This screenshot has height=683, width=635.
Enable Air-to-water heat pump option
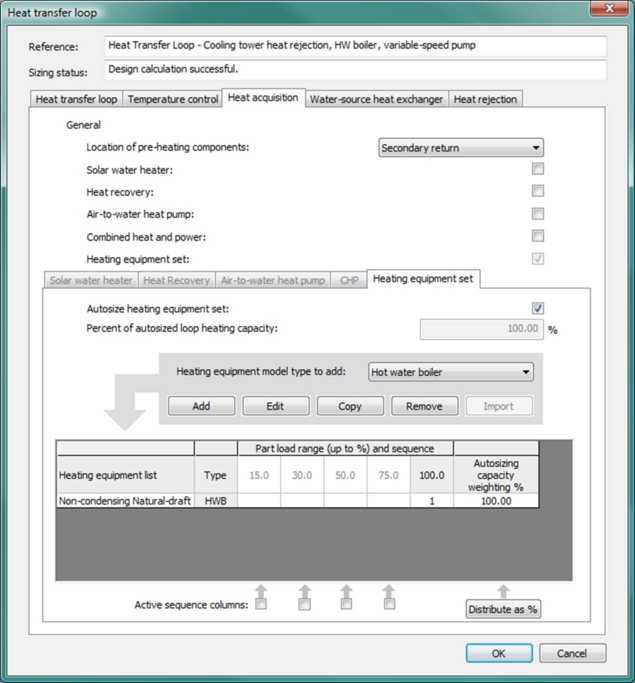tap(538, 214)
